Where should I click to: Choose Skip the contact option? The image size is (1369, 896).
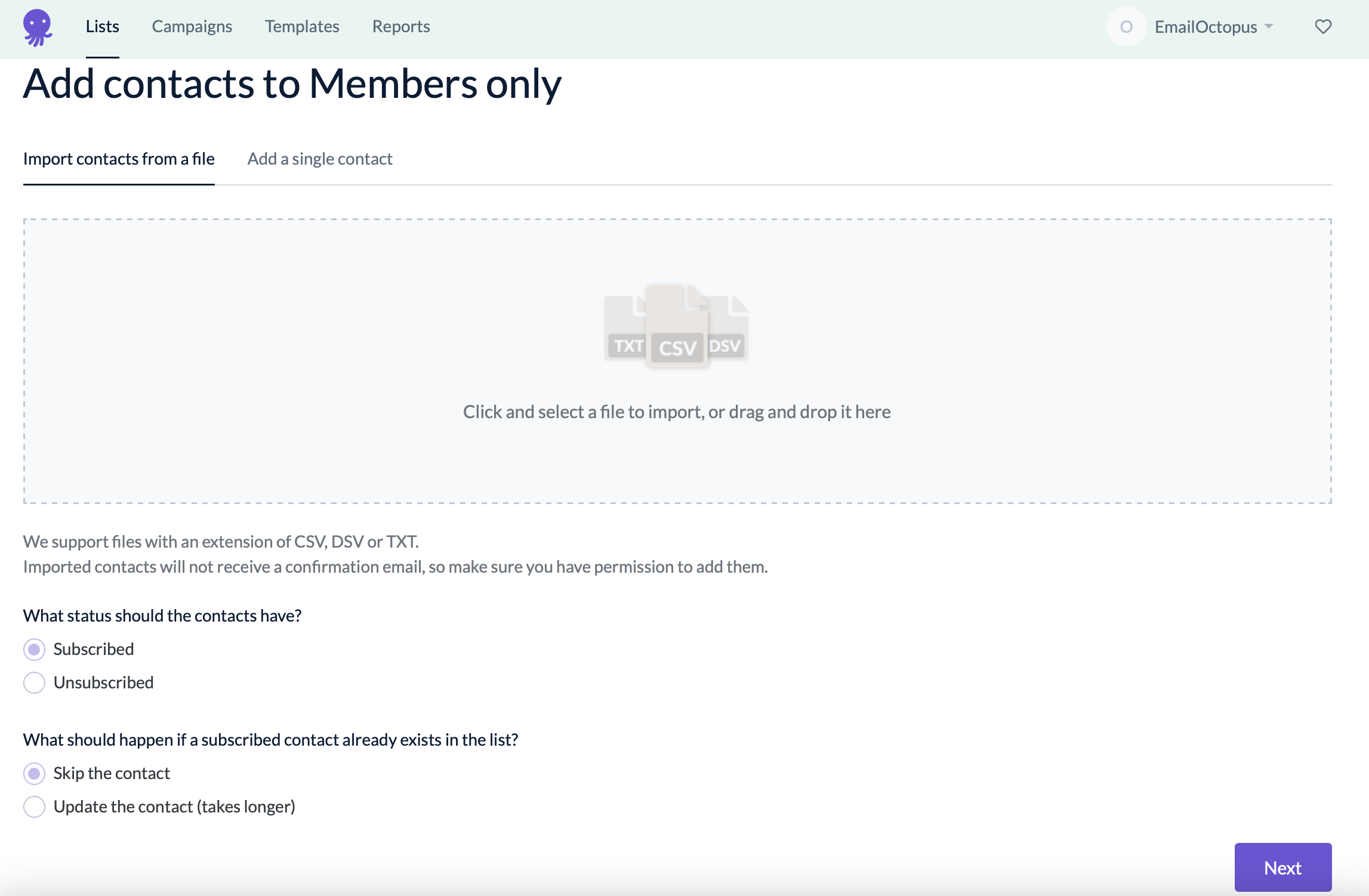pos(35,773)
